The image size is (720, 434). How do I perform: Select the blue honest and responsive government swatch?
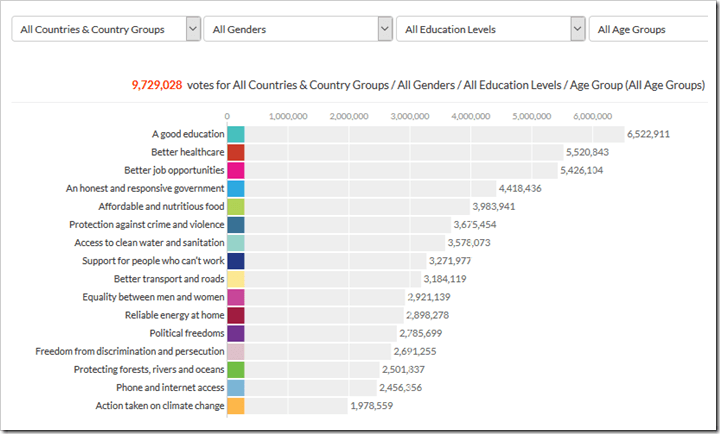(236, 188)
